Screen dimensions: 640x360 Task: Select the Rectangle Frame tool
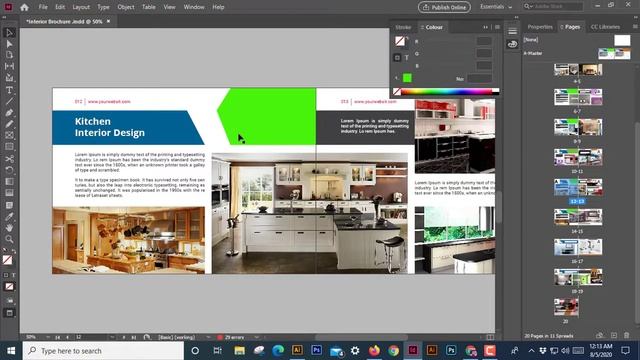tap(9, 135)
